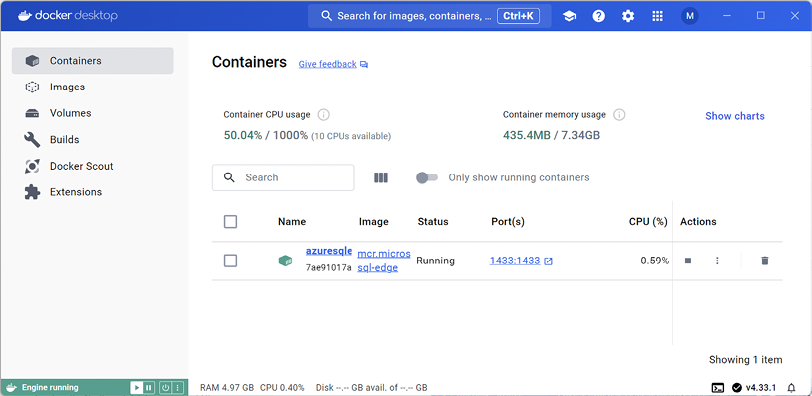This screenshot has height=396, width=812.
Task: Open the Volumes section in sidebar
Action: [x=93, y=113]
